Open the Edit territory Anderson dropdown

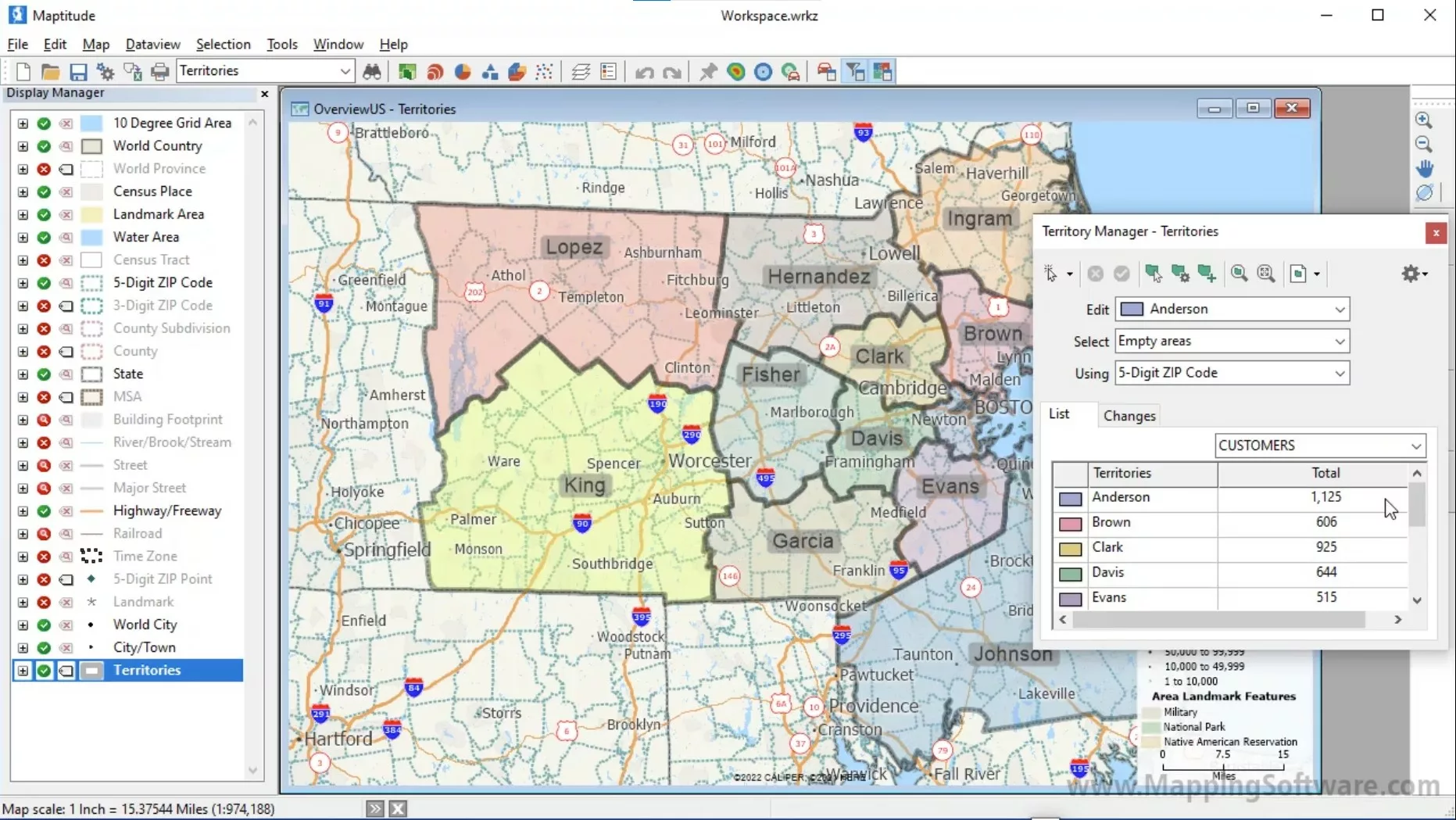click(x=1340, y=310)
